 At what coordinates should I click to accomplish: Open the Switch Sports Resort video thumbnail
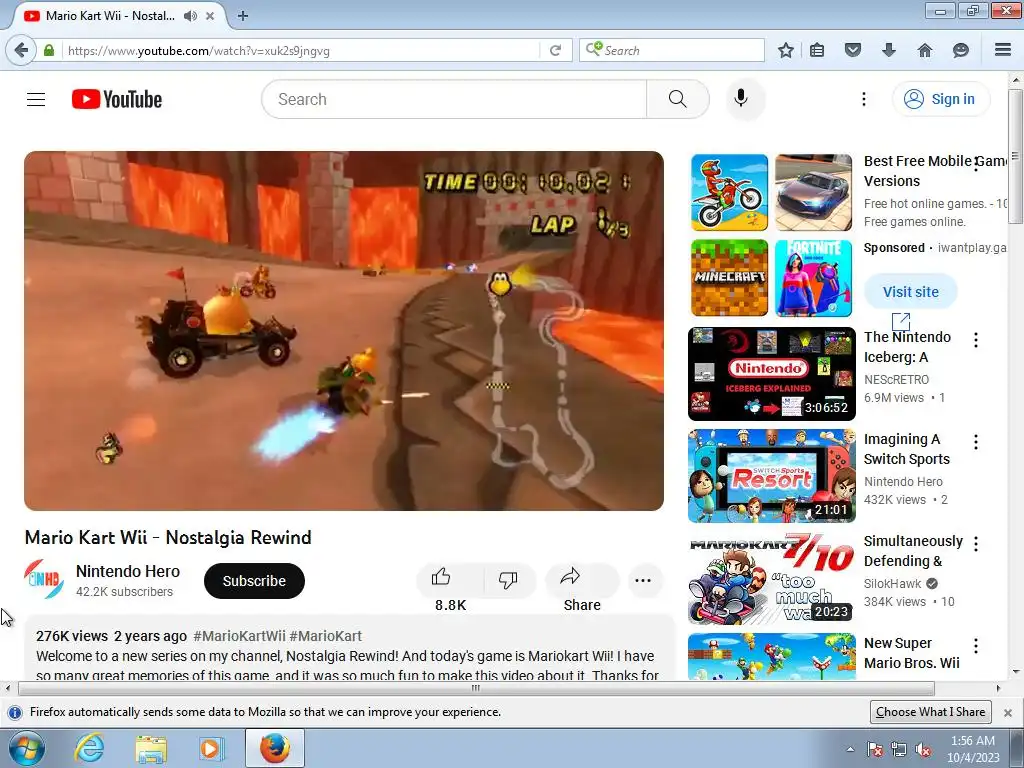pyautogui.click(x=772, y=476)
